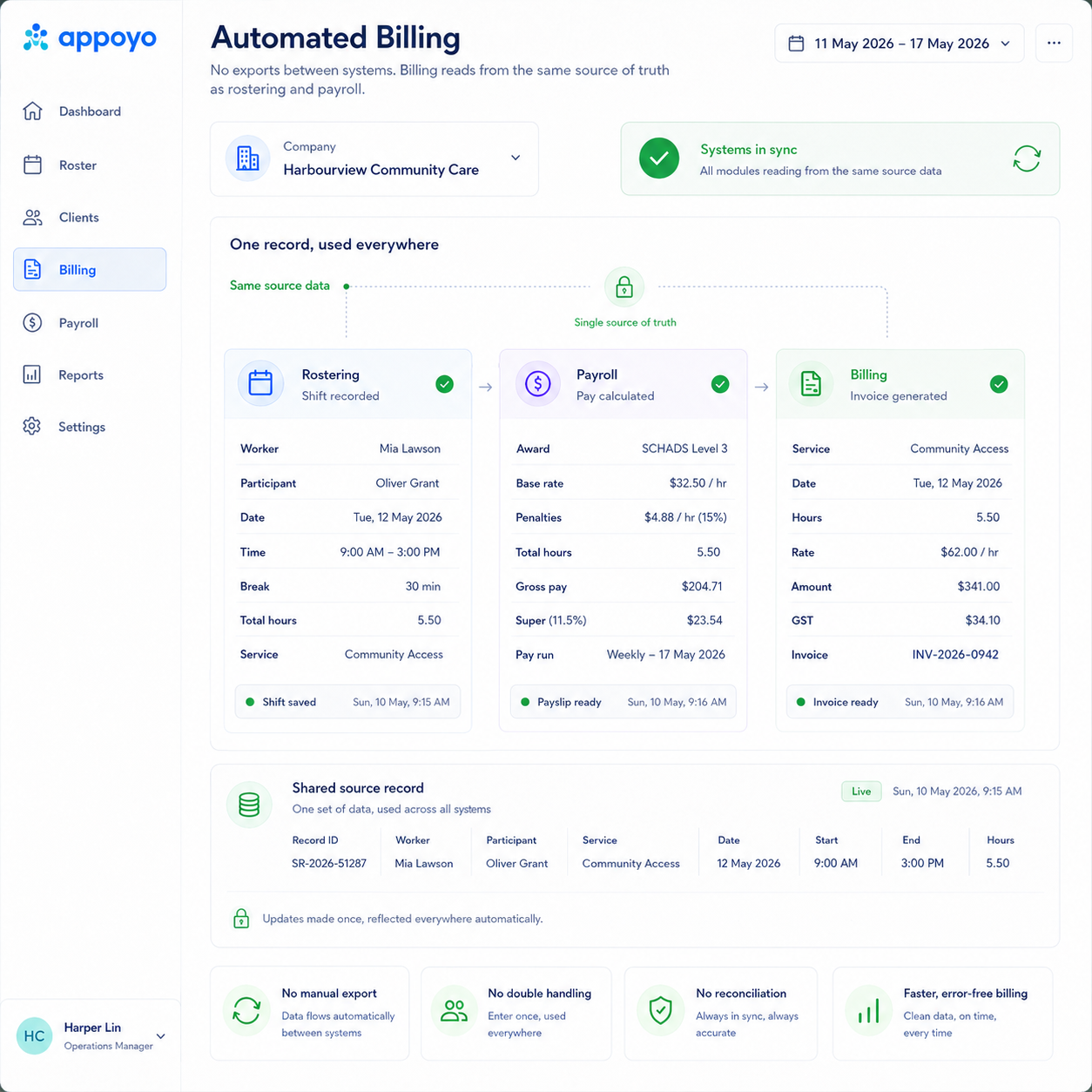Click the Clients people icon
The width and height of the screenshot is (1092, 1092).
pos(32,218)
